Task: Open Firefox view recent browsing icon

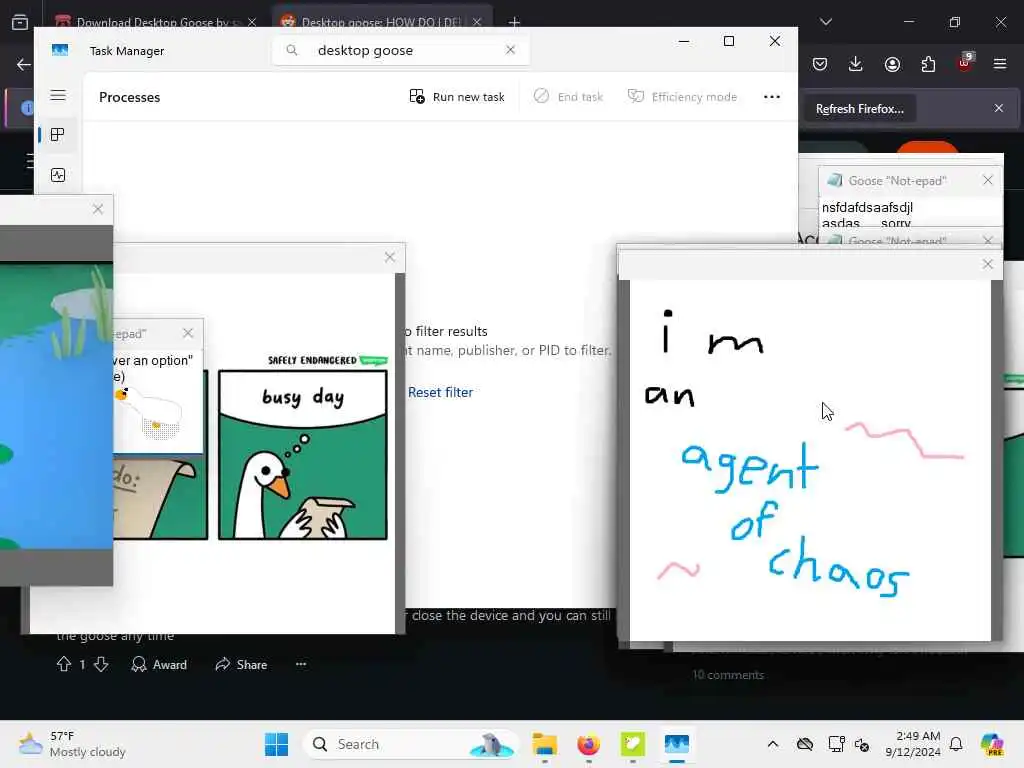Action: (x=20, y=22)
